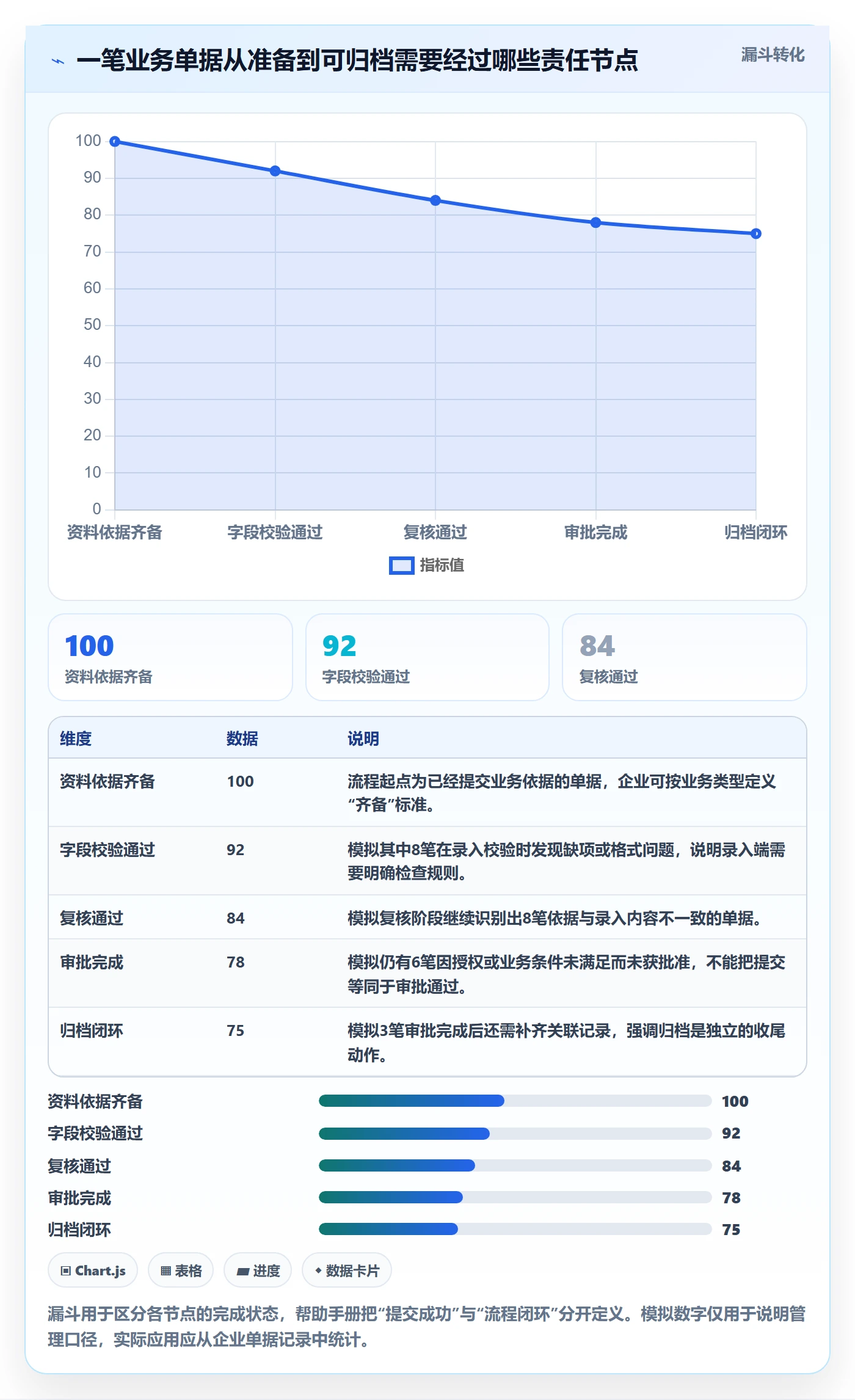The image size is (855, 1400).
Task: Click progress value 100 beside the bar
Action: click(735, 1101)
